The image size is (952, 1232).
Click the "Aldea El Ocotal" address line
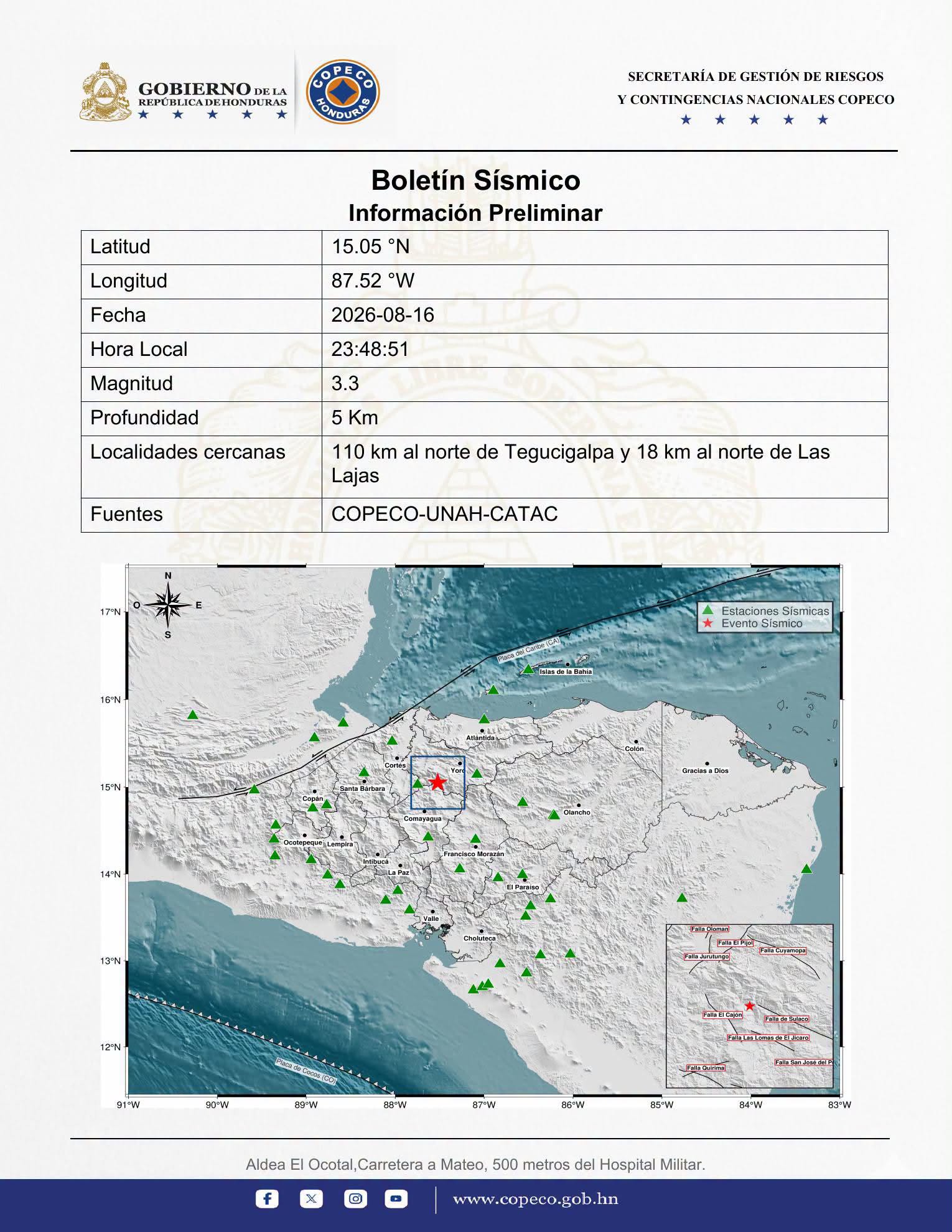475,1165
